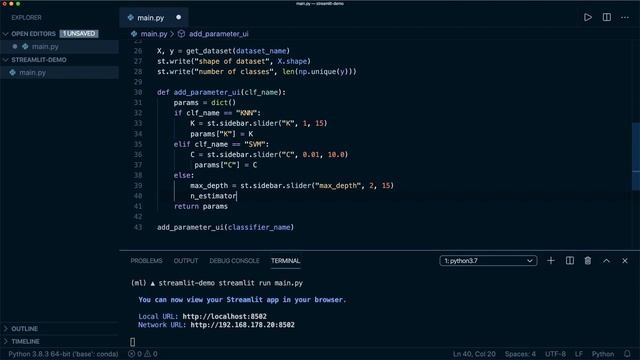
Task: Expand the OUTLINE section
Action: click(x=5, y=329)
